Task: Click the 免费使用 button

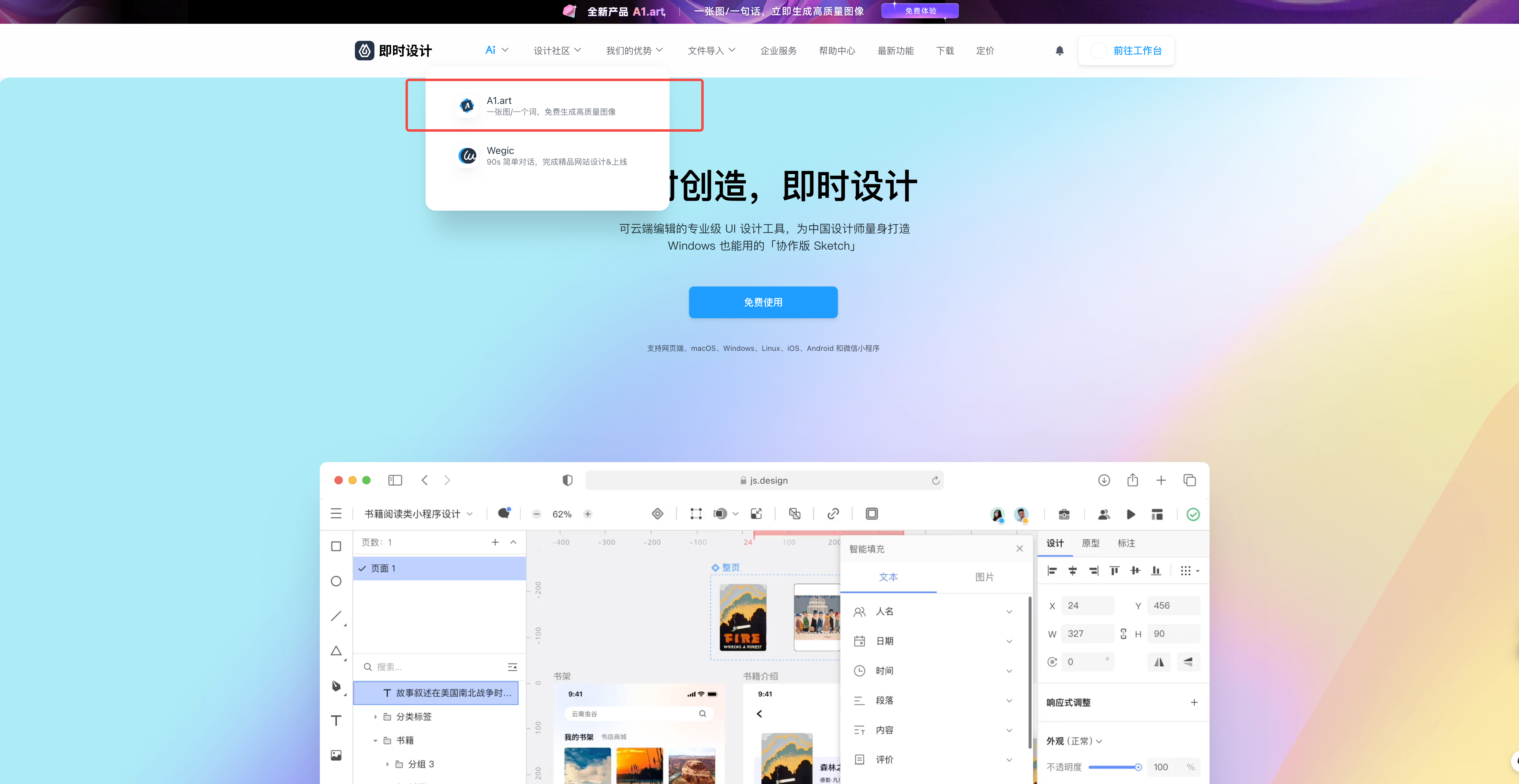Action: point(763,302)
